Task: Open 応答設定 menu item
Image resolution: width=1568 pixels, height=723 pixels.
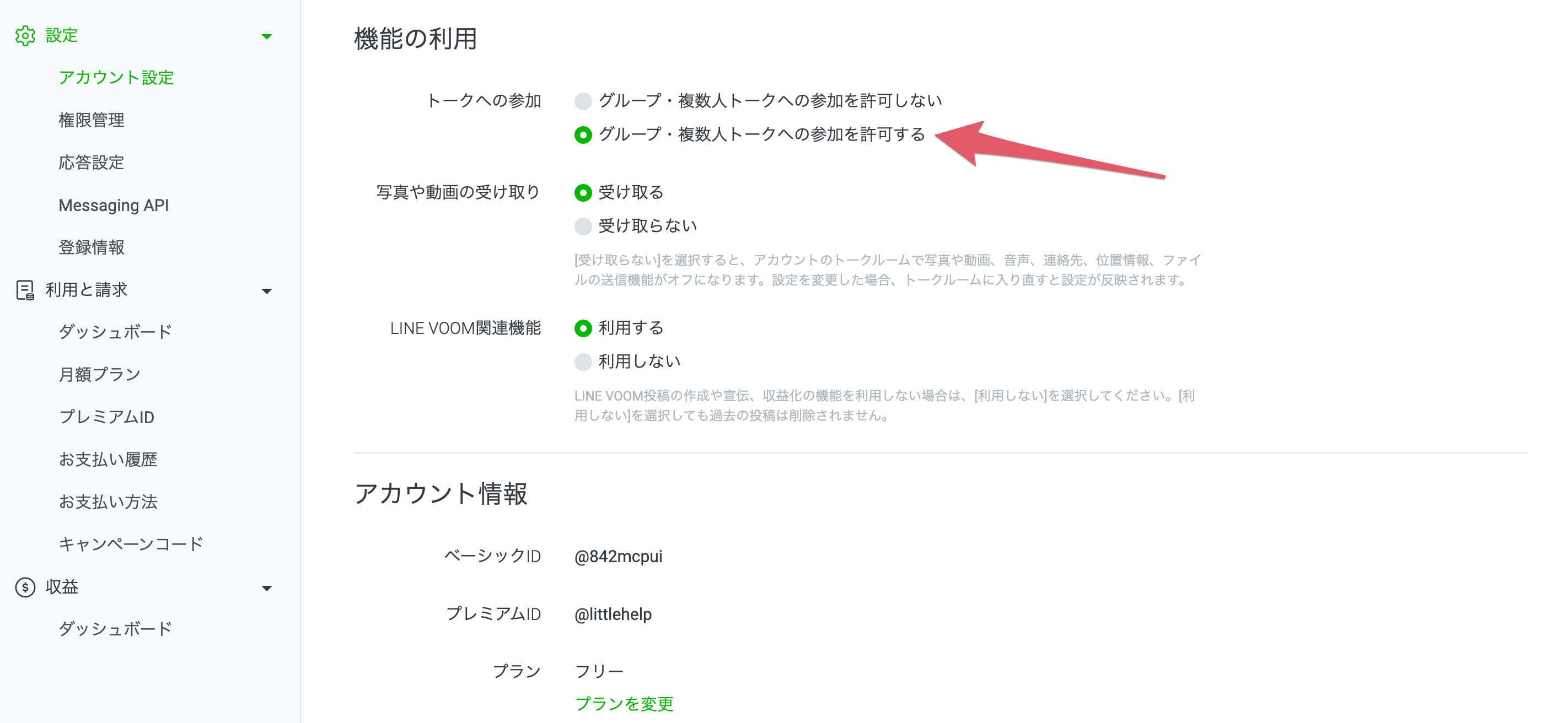Action: point(92,163)
